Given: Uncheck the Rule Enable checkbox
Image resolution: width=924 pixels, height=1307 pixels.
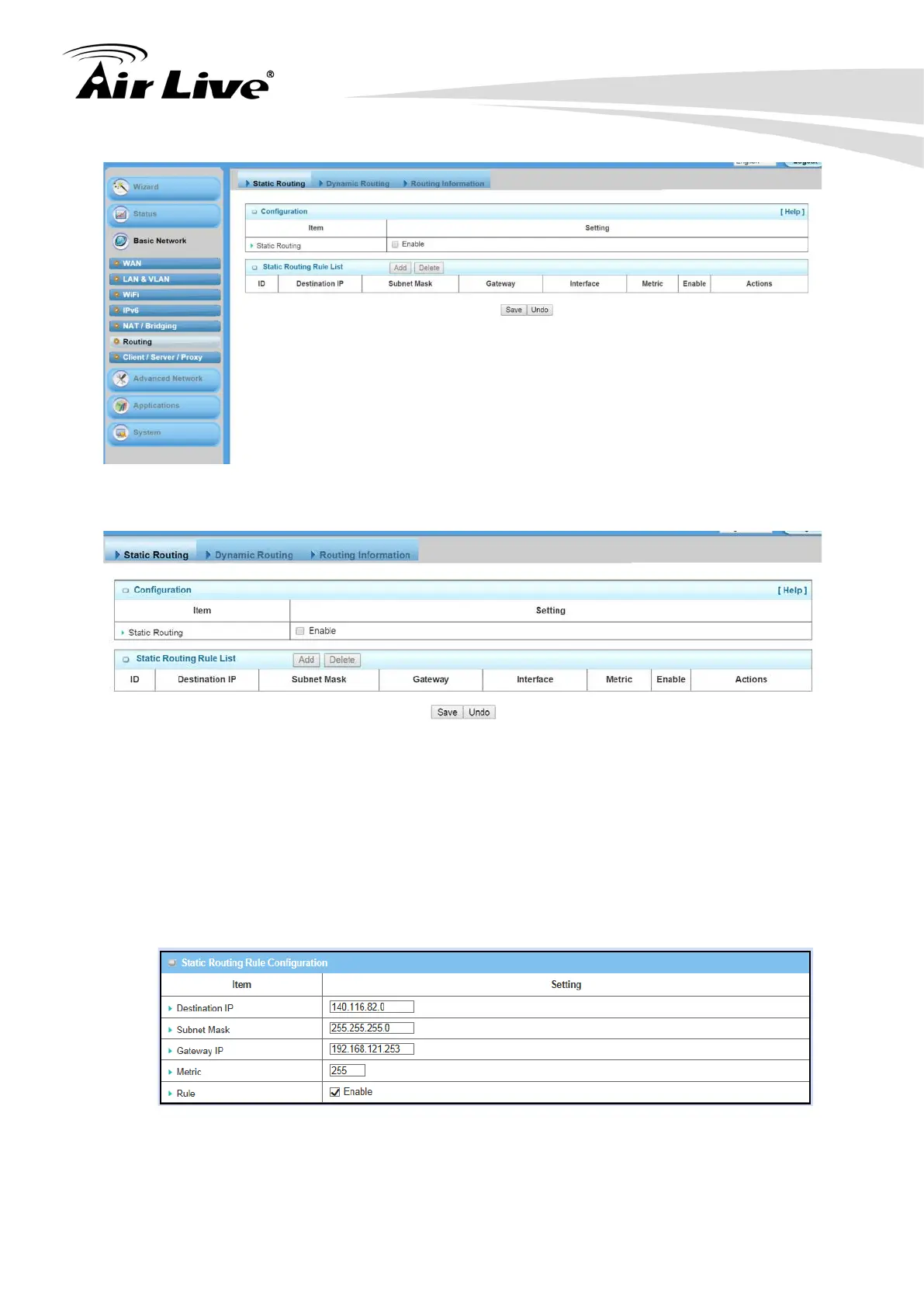Looking at the screenshot, I should click(335, 1092).
